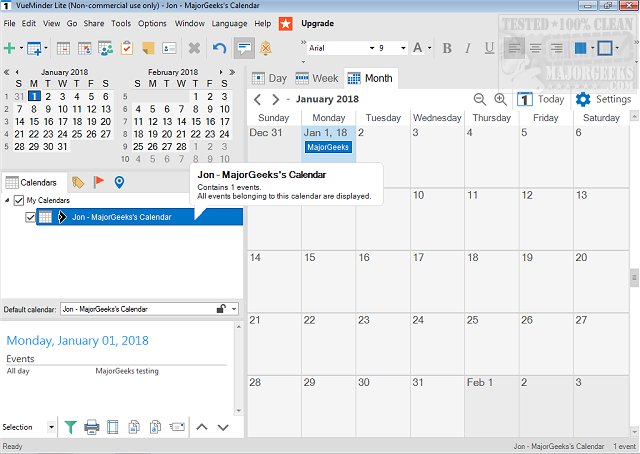Click the tags category icon tab
This screenshot has width=640, height=454.
(x=78, y=182)
